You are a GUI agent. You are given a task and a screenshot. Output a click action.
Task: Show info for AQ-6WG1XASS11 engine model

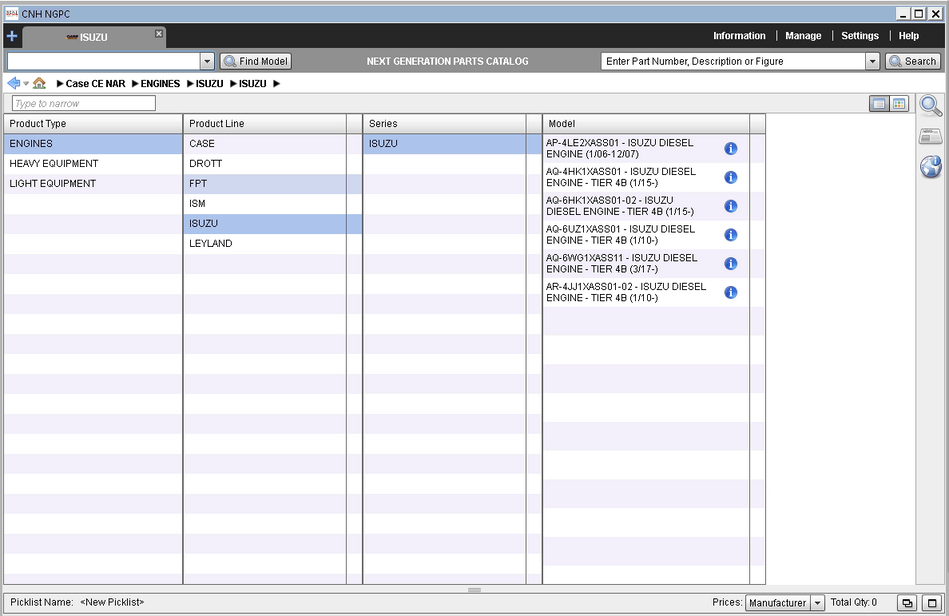click(730, 264)
